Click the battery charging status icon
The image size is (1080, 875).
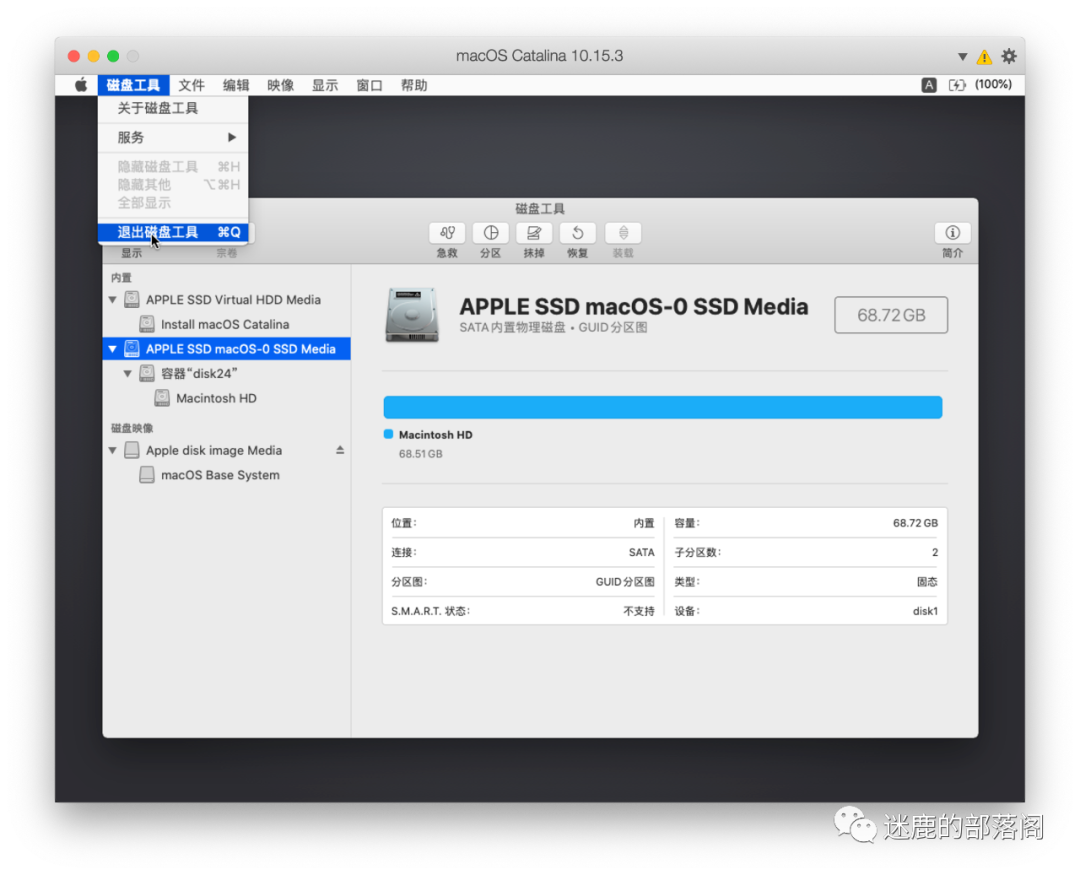[x=957, y=85]
